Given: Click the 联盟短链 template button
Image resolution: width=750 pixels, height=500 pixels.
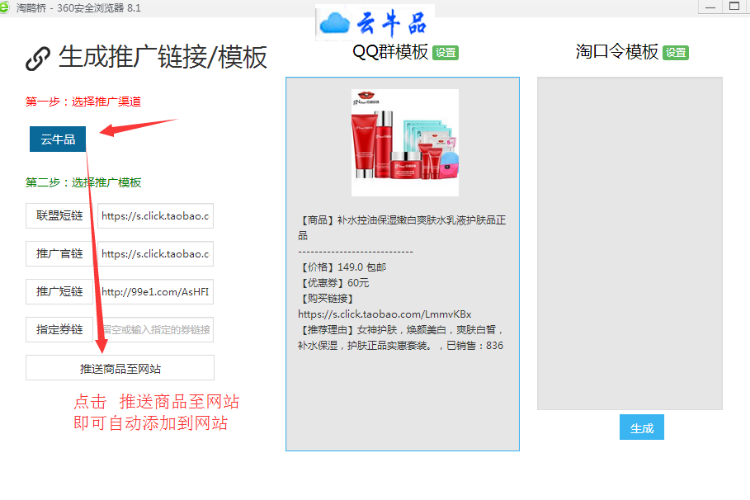Looking at the screenshot, I should point(59,216).
